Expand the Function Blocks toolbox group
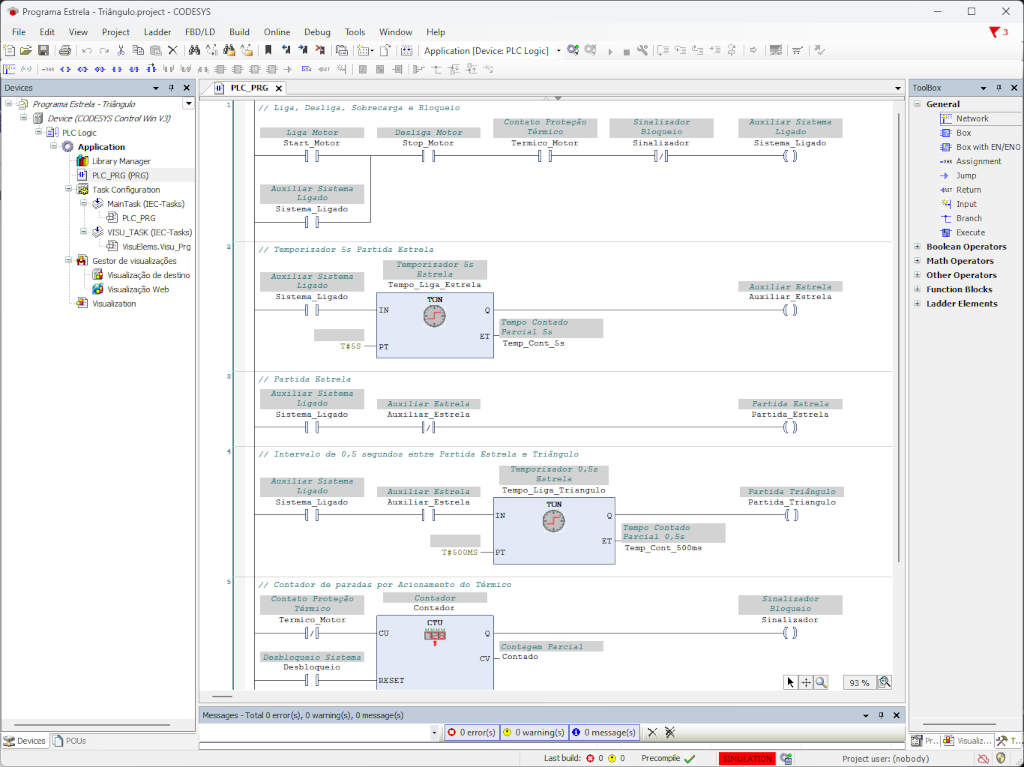 point(917,289)
